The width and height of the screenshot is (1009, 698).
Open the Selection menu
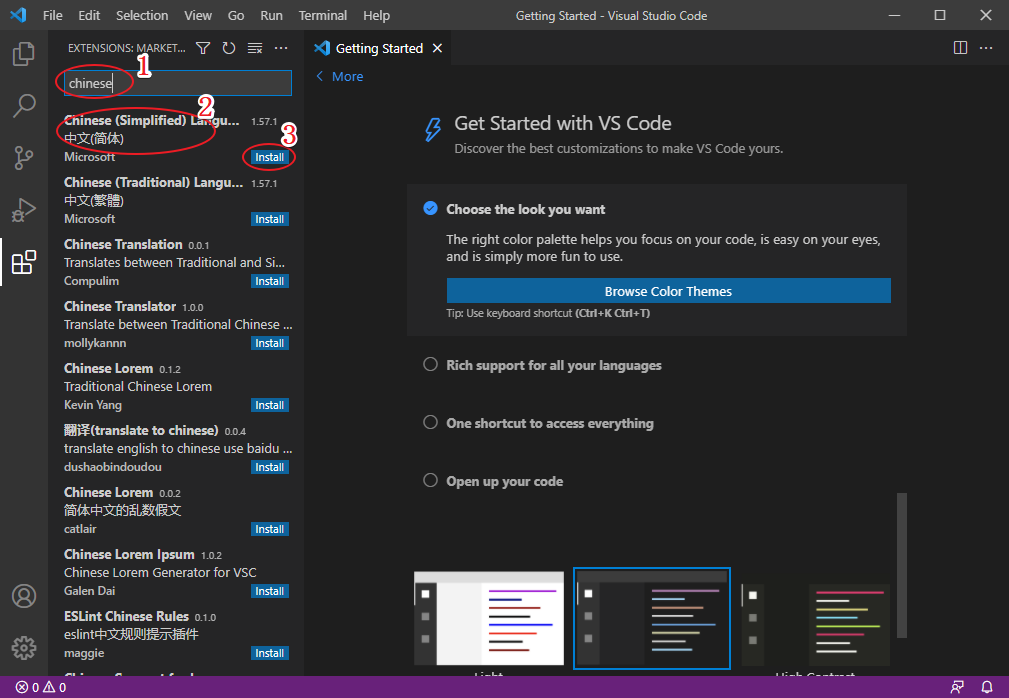[142, 15]
